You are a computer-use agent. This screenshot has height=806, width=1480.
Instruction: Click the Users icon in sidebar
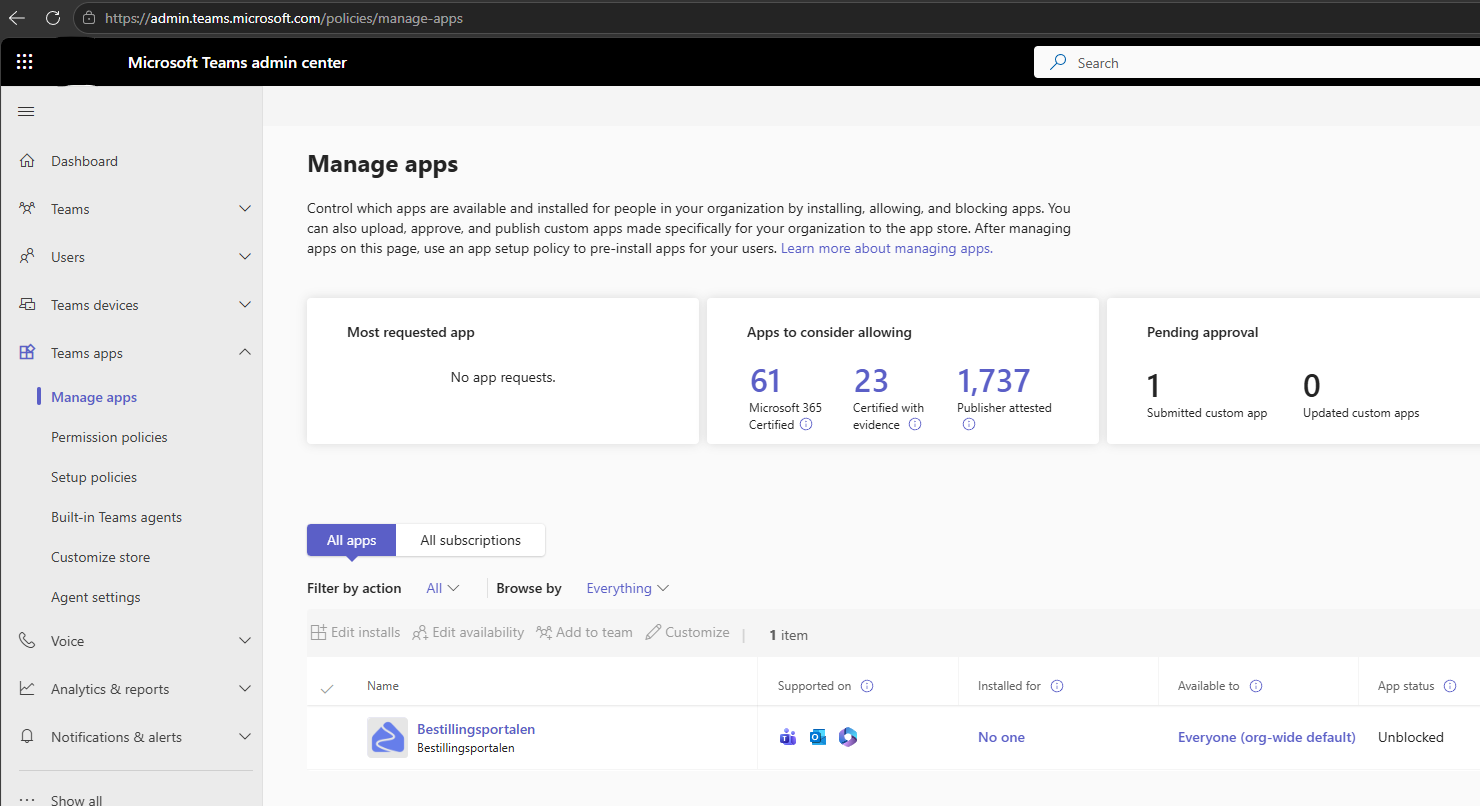point(27,257)
